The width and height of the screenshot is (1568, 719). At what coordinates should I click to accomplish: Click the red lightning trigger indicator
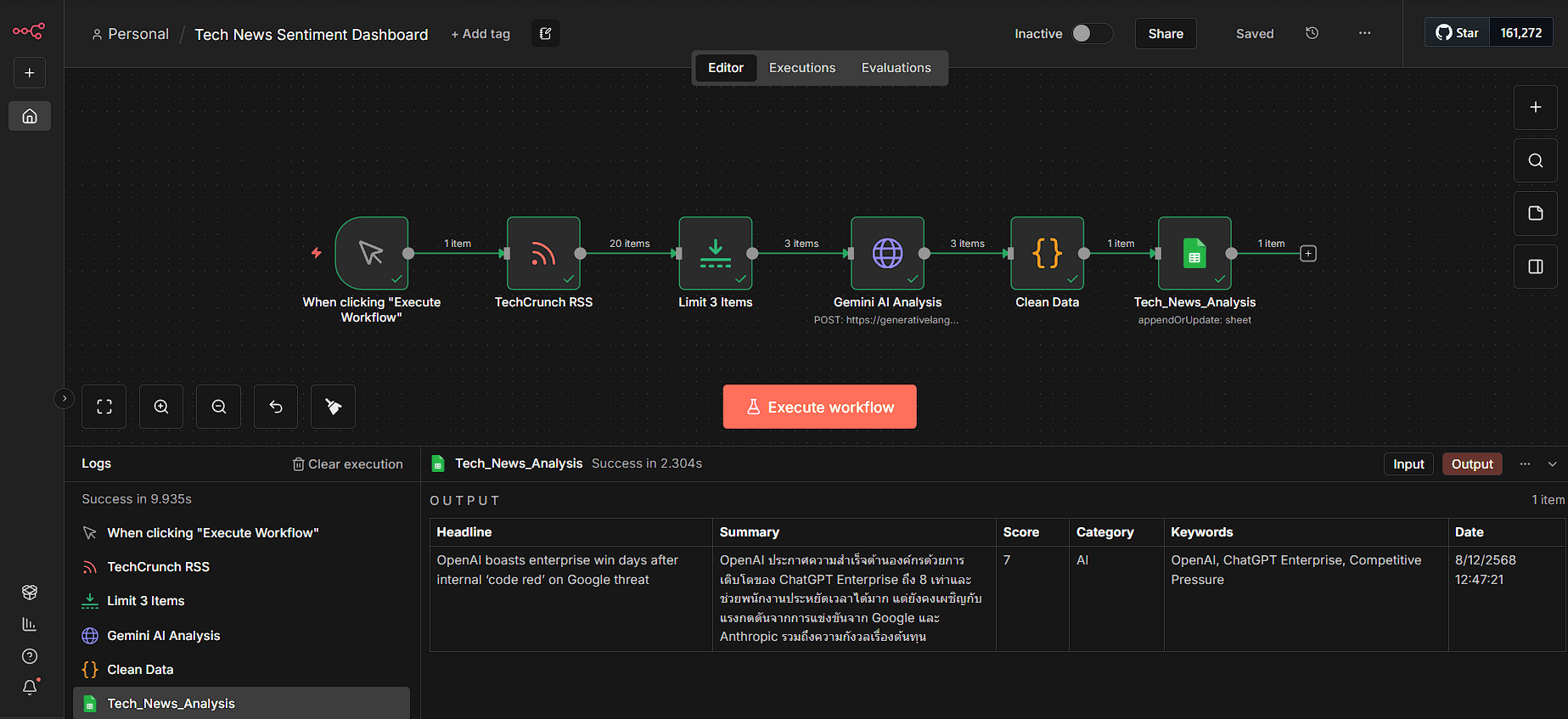click(x=317, y=253)
